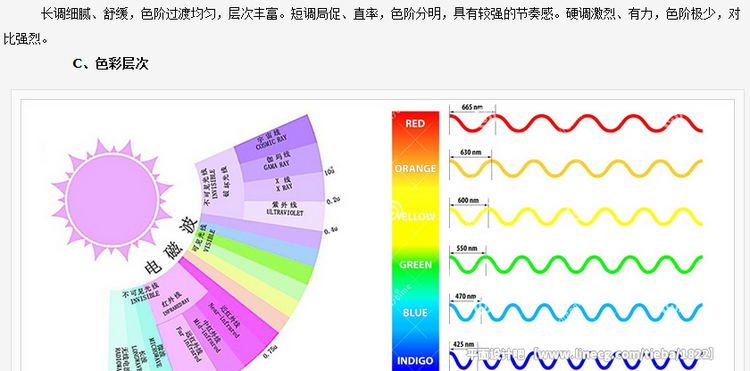Screen dimensions: 750x371
Task: Click the "425 nm" wavelength label
Action: coord(463,344)
